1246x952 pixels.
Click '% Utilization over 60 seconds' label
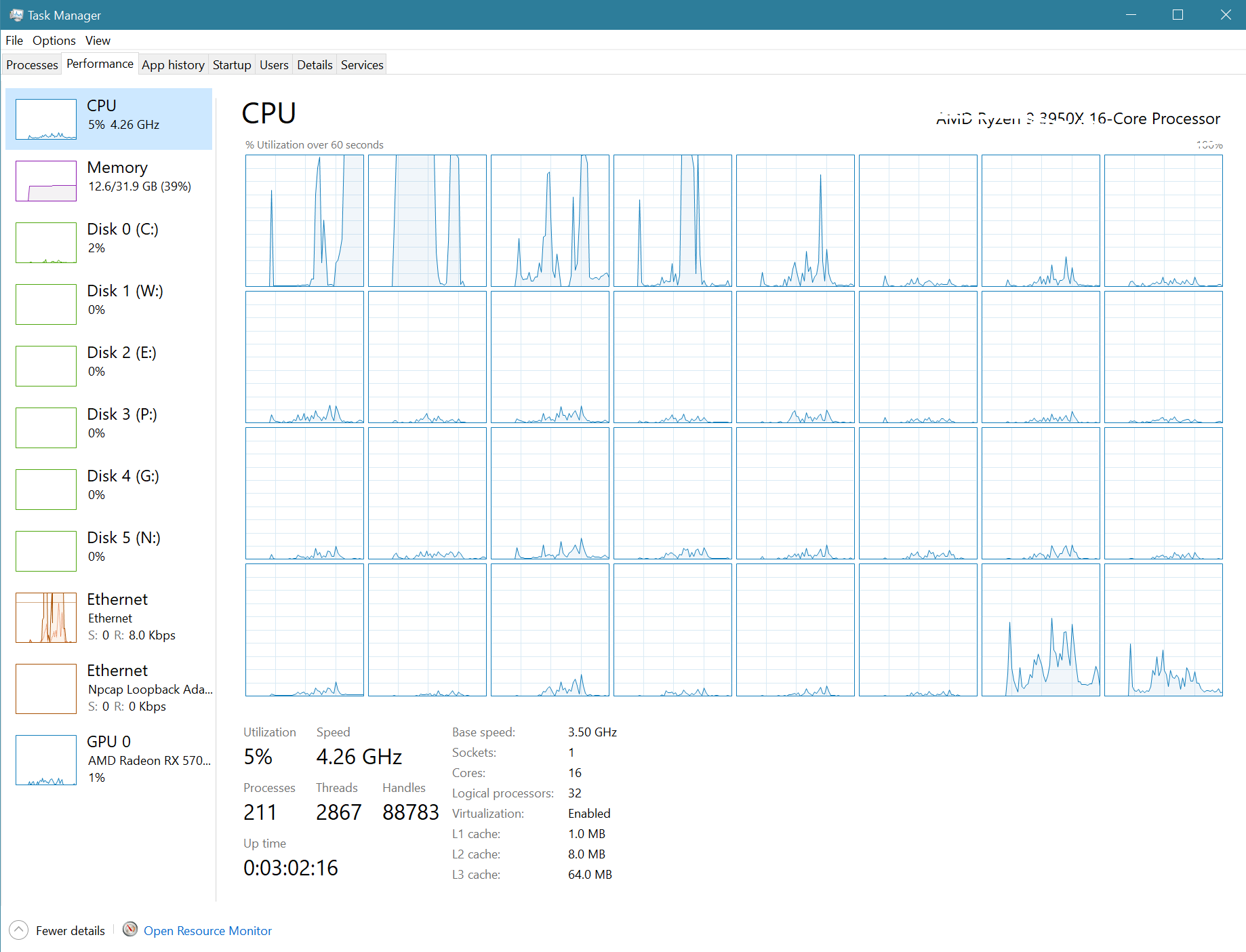[x=315, y=145]
